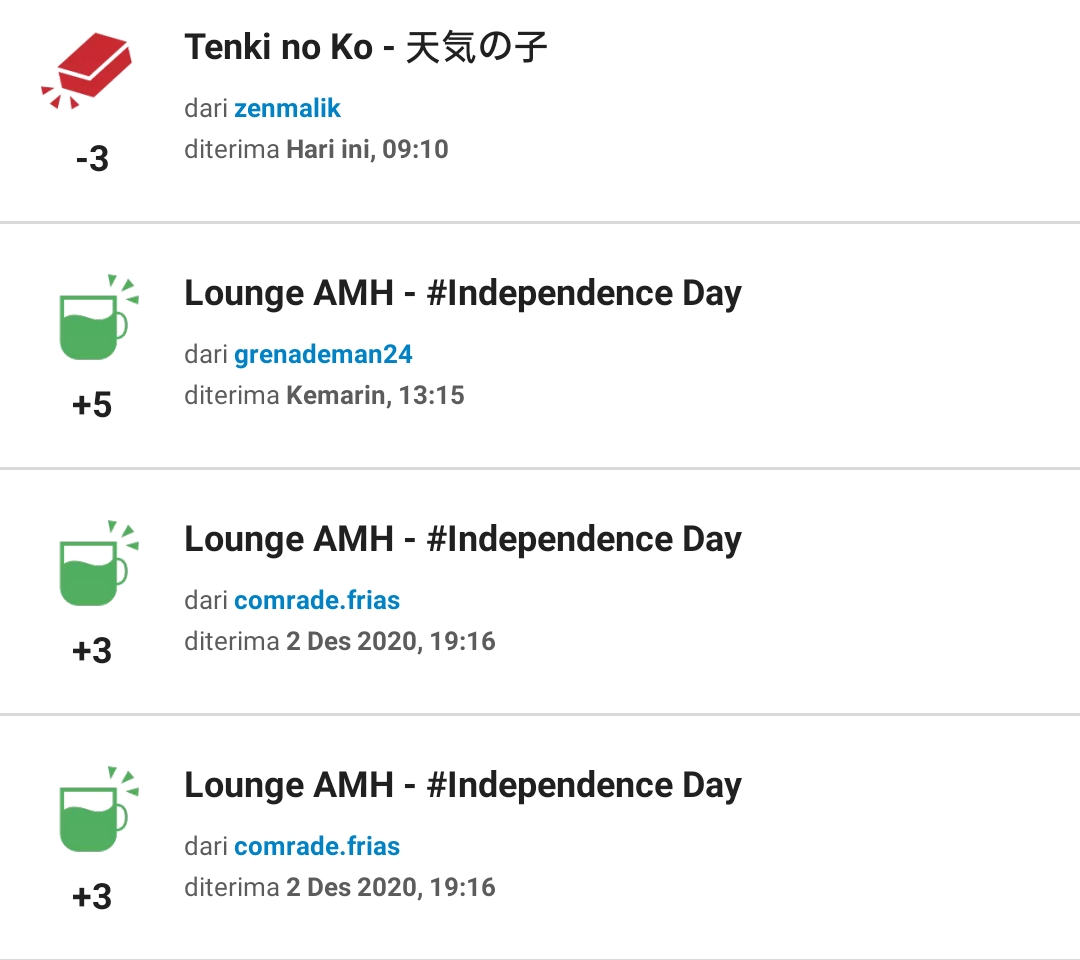Click the "Kemarin, 13:15" timestamp
The image size is (1080, 960).
click(x=375, y=395)
